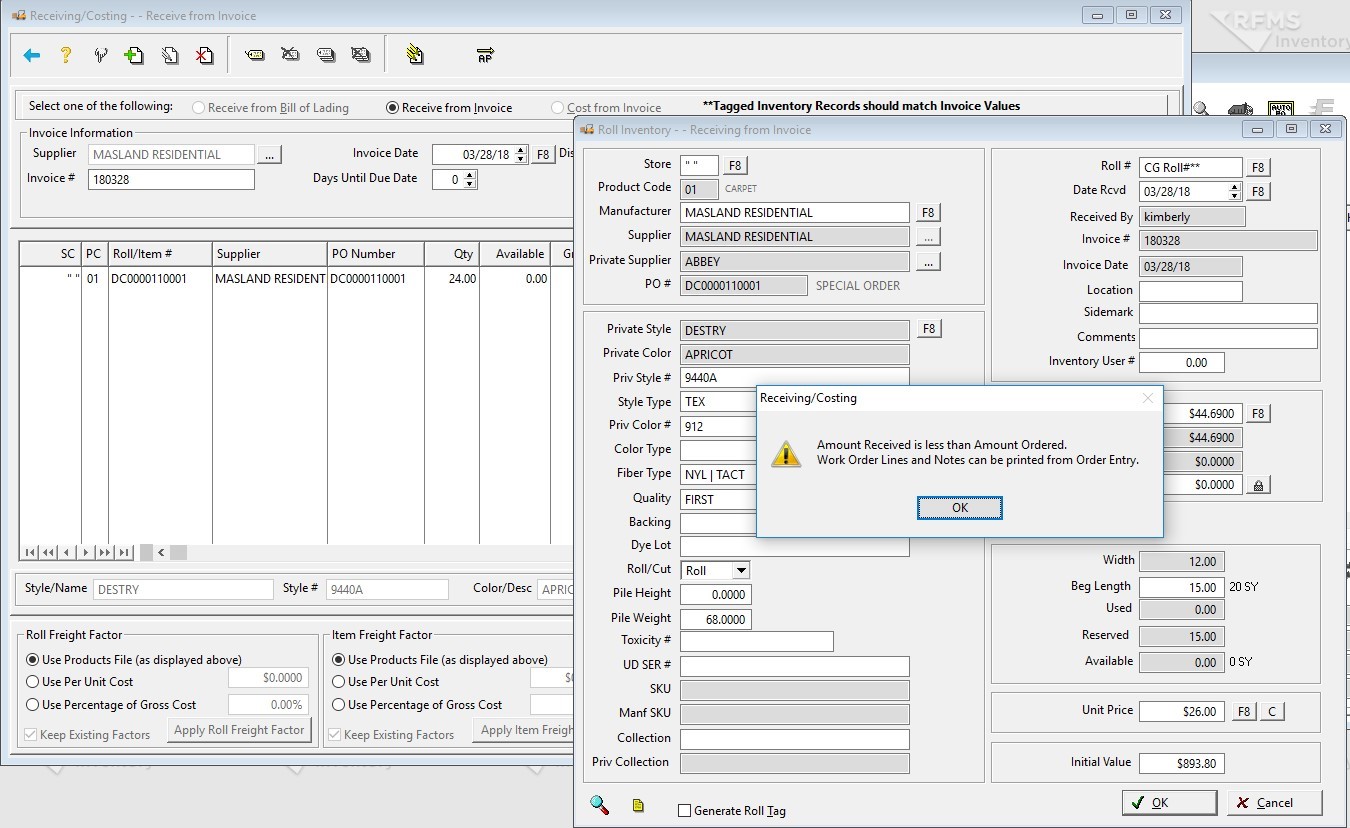1350x828 pixels.
Task: Select Item Freight Use Per Unit Cost
Action: [386, 682]
